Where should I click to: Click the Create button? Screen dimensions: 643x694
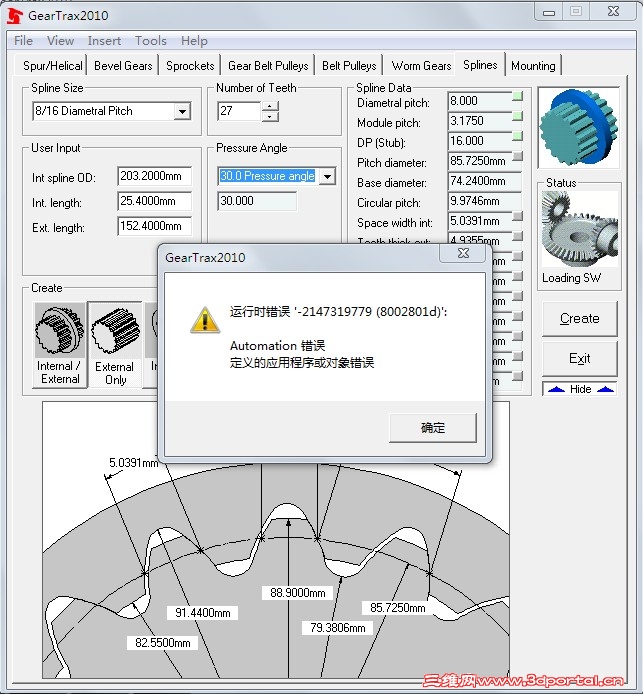[x=579, y=318]
